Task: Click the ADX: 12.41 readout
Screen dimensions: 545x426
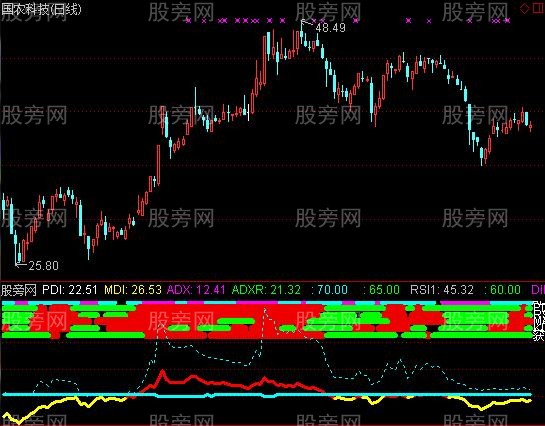Action: click(x=196, y=289)
